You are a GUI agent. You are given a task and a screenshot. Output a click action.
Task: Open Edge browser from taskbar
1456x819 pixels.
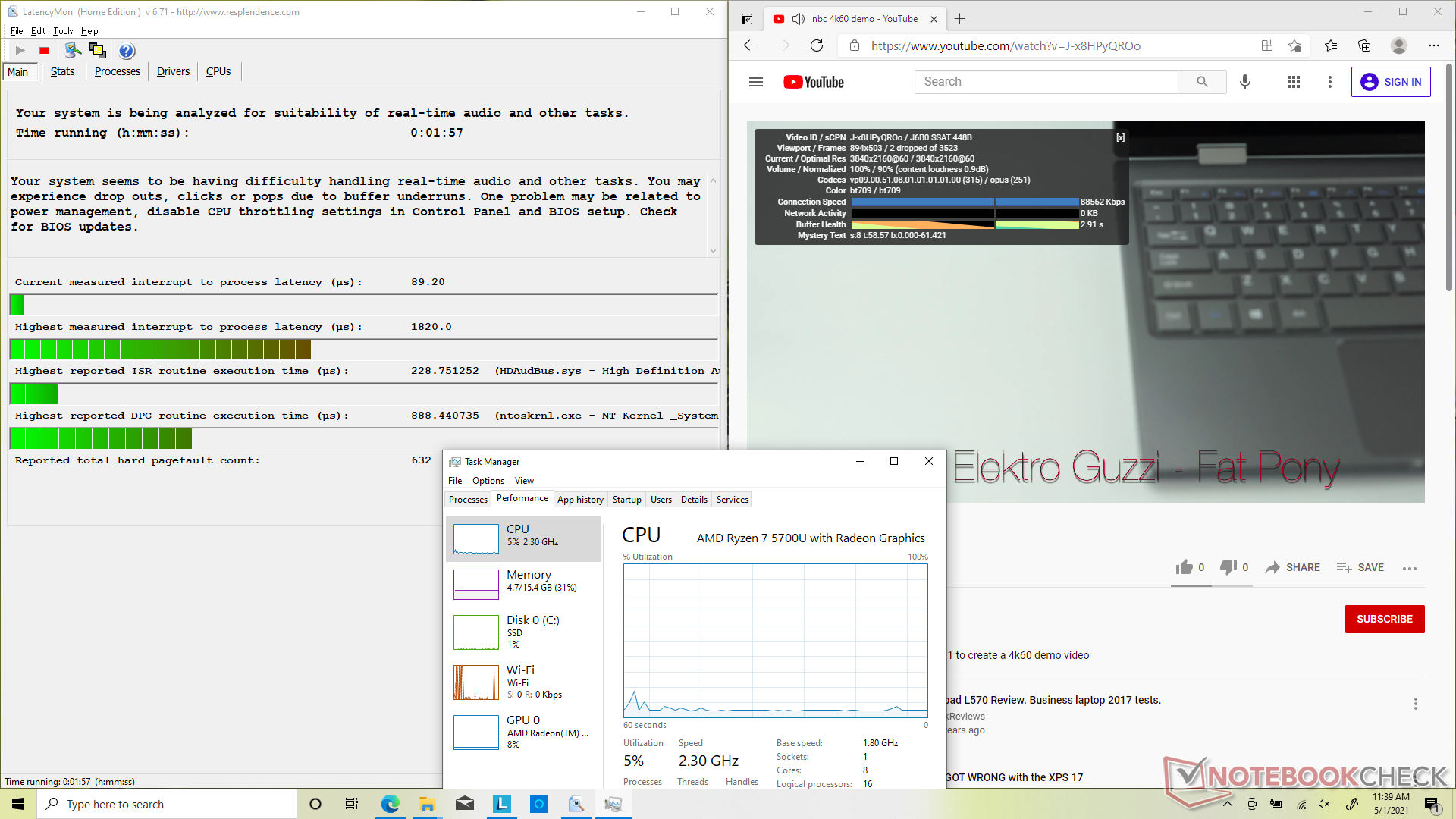pos(390,804)
